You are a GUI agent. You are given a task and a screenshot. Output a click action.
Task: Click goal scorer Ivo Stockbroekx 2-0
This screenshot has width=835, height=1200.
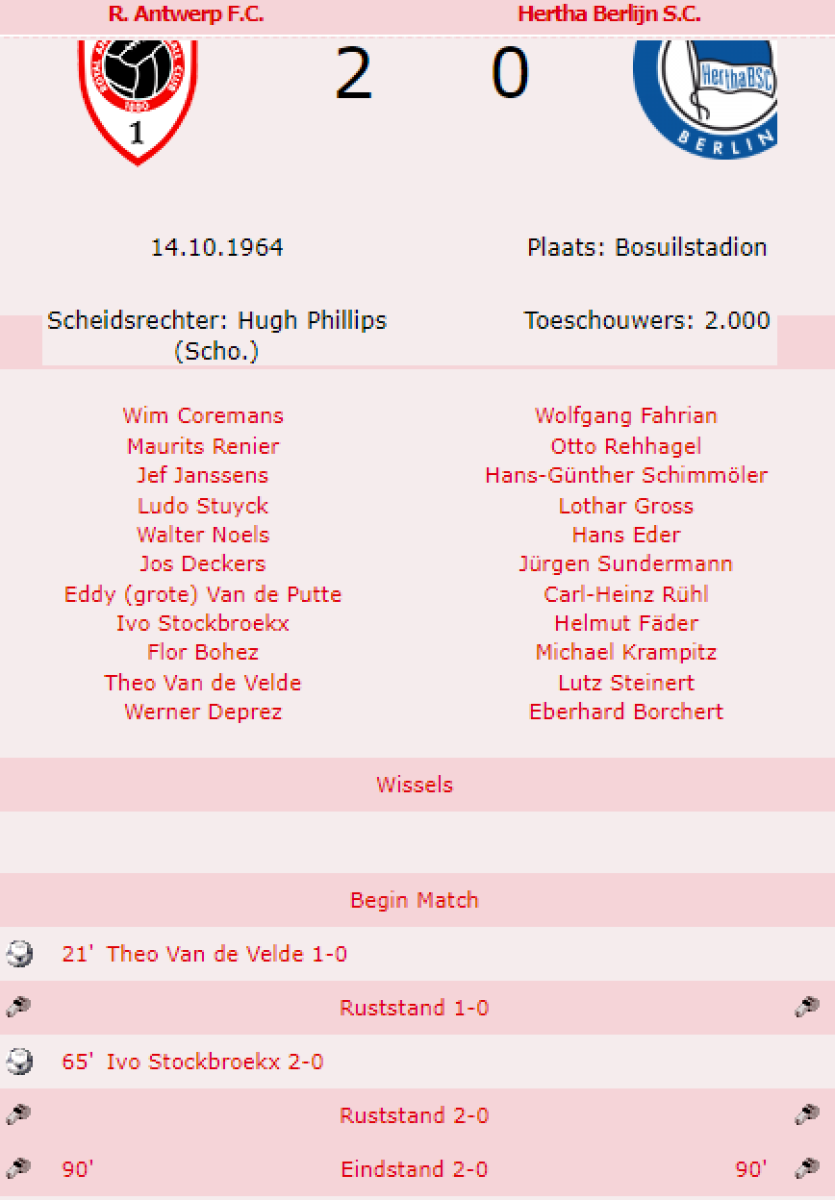click(215, 1062)
